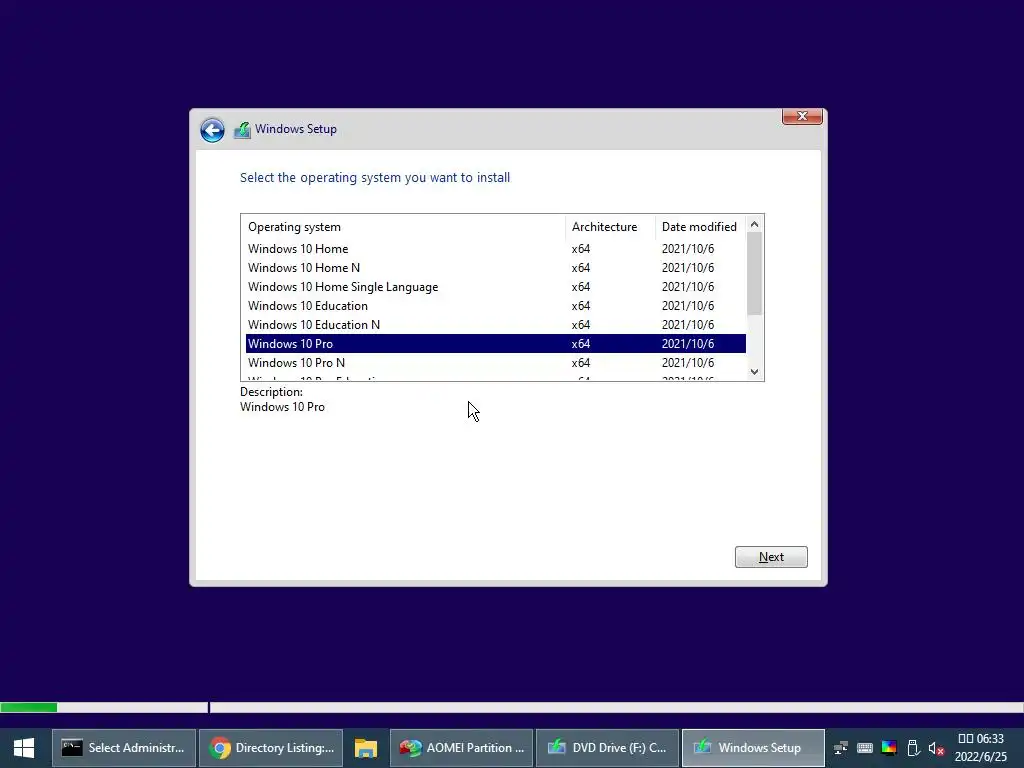Click the colorful display tray icon

pos(889,748)
